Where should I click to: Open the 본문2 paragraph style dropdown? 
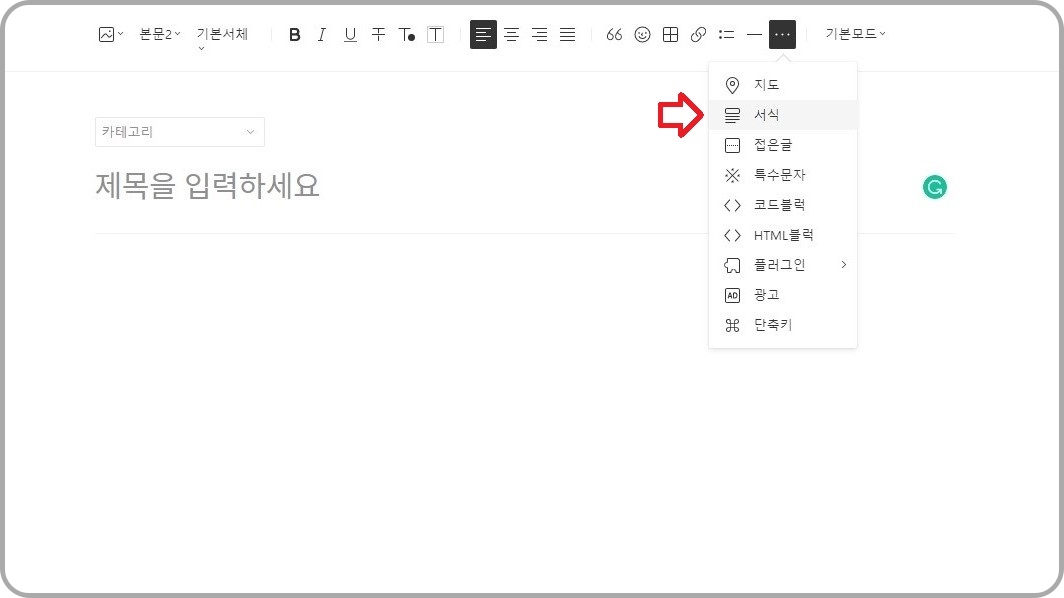tap(160, 33)
